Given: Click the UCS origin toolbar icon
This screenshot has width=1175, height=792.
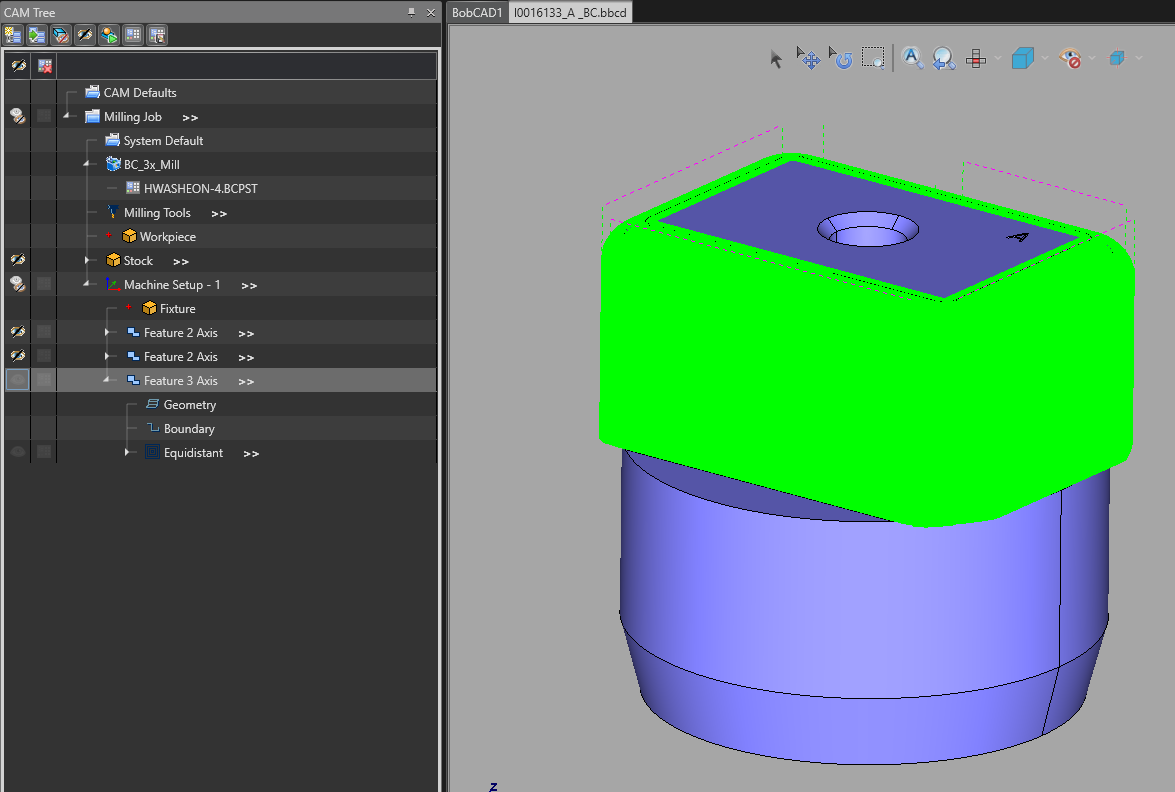Looking at the screenshot, I should click(975, 58).
